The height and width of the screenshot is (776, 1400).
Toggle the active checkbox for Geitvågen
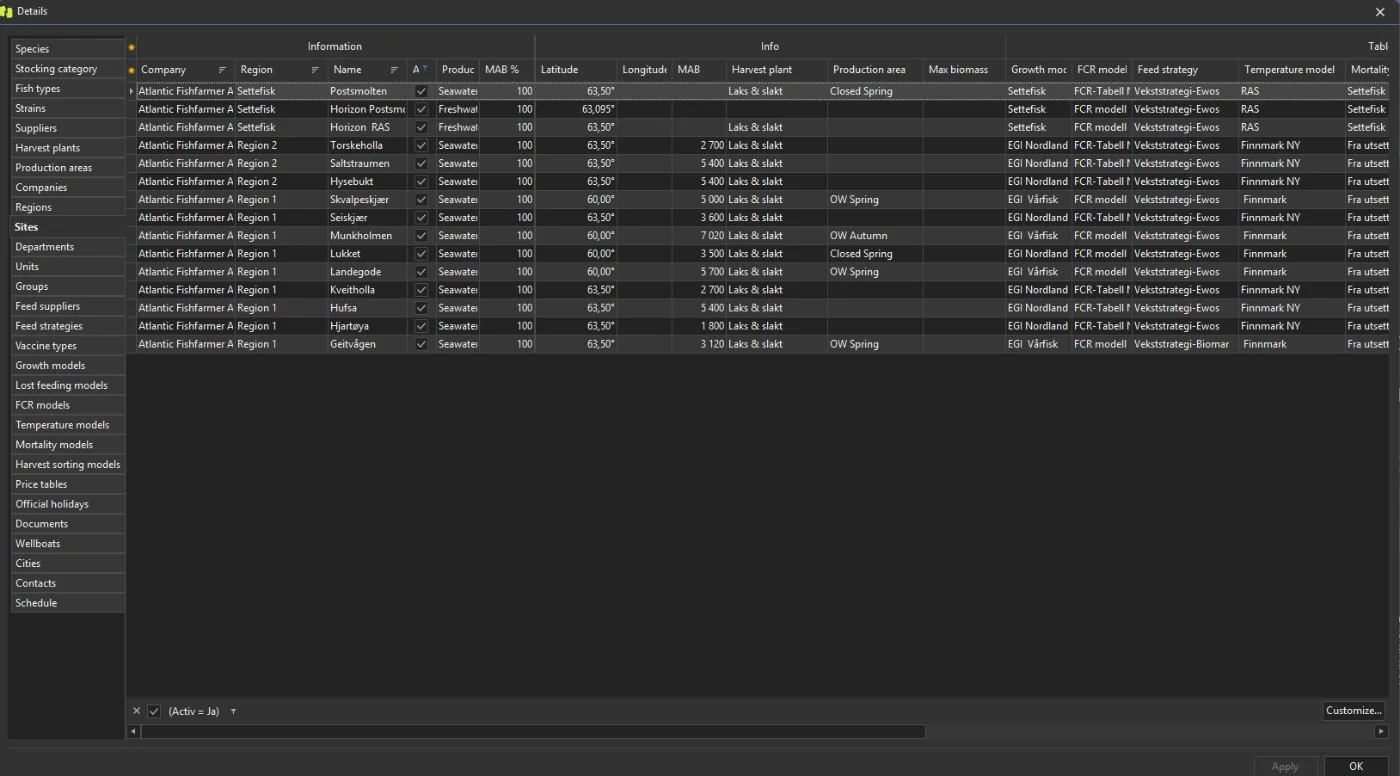coord(421,344)
